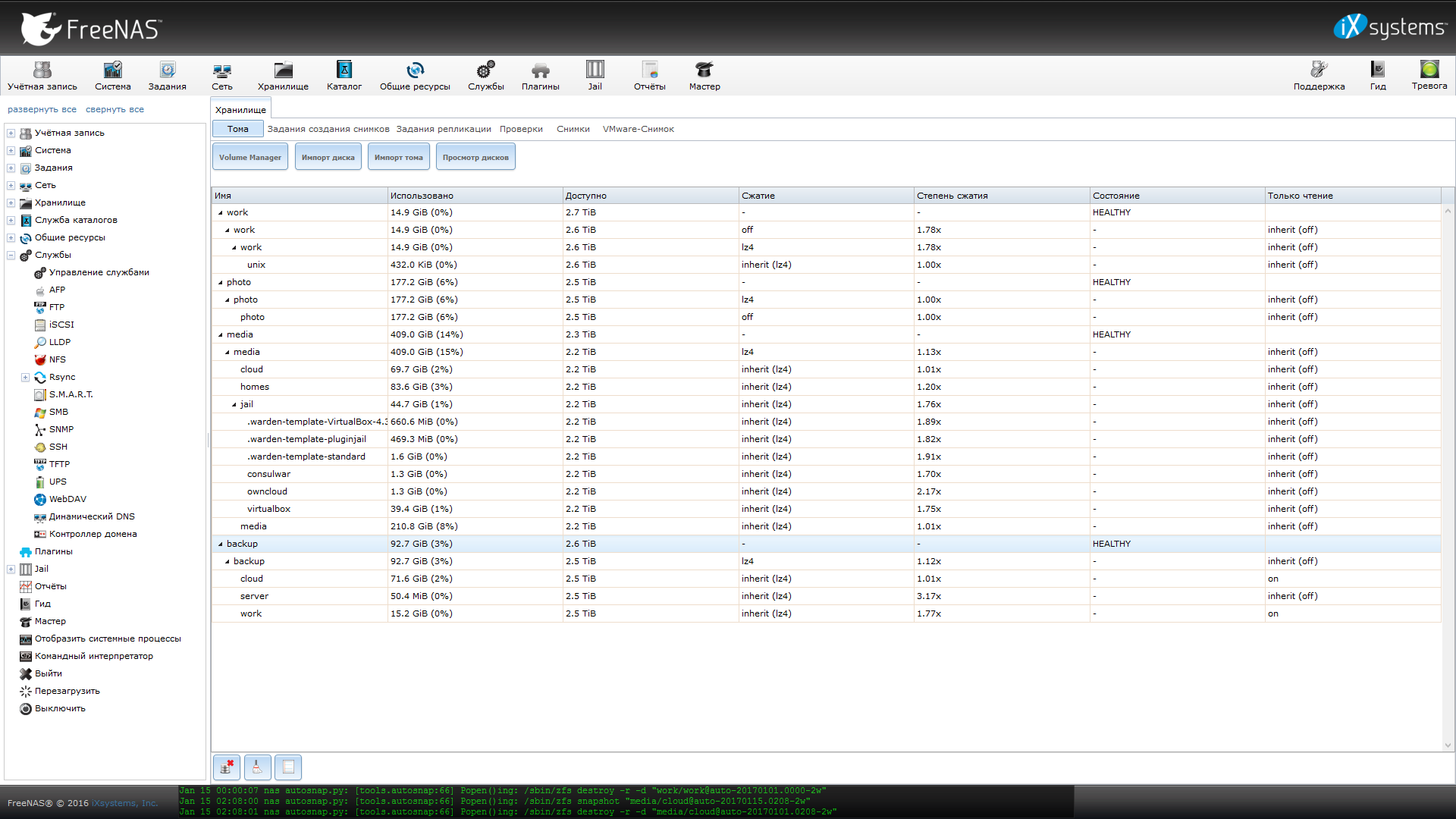
Task: Switch to Задания создания снимков tab
Action: click(328, 129)
